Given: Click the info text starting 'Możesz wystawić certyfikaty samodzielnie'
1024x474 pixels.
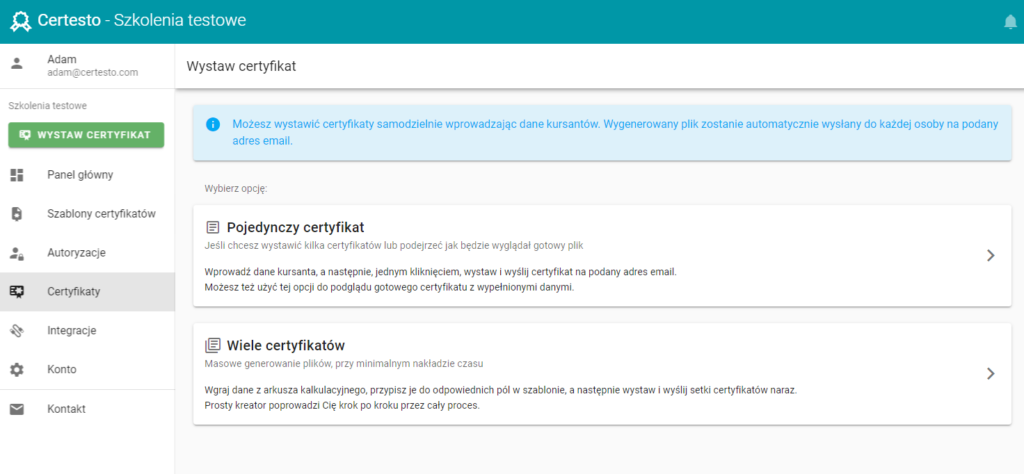Looking at the screenshot, I should click(615, 131).
